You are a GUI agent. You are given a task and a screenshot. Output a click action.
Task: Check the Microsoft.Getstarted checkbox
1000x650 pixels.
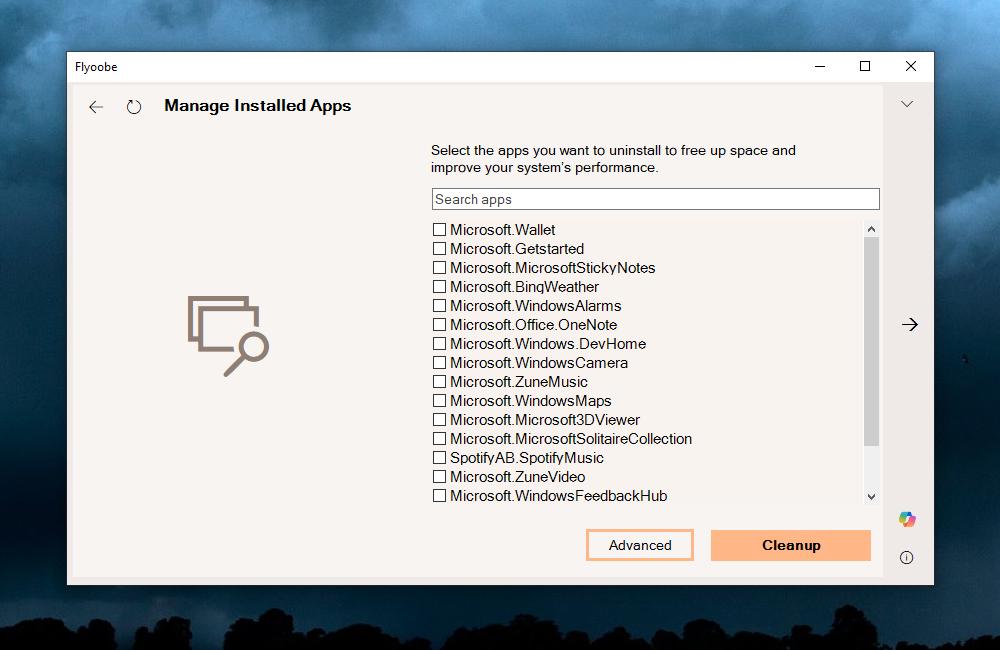pos(439,249)
